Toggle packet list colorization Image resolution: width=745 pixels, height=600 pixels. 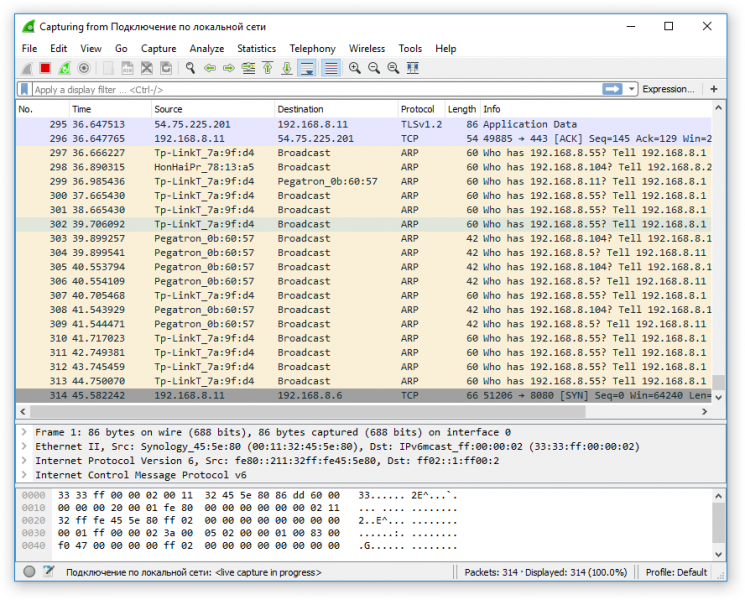331,68
